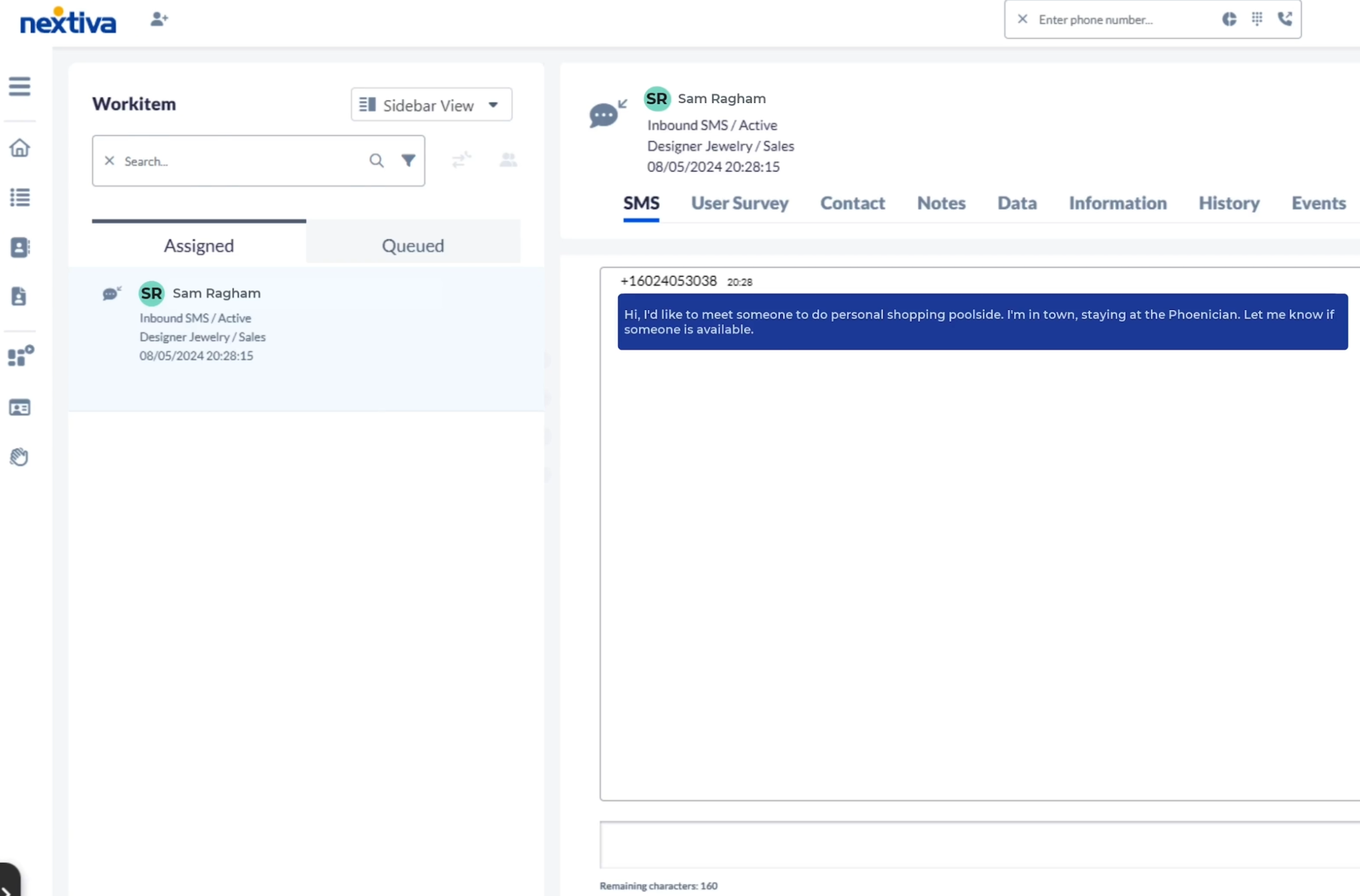Screen dimensions: 1360x896
Task: Go to the Home icon in sidebar
Action: (19, 147)
